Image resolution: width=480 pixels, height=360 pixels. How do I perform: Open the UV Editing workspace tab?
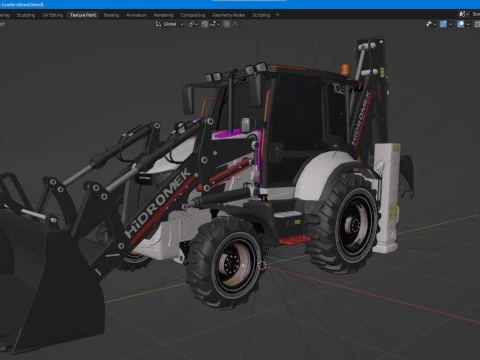pos(53,15)
